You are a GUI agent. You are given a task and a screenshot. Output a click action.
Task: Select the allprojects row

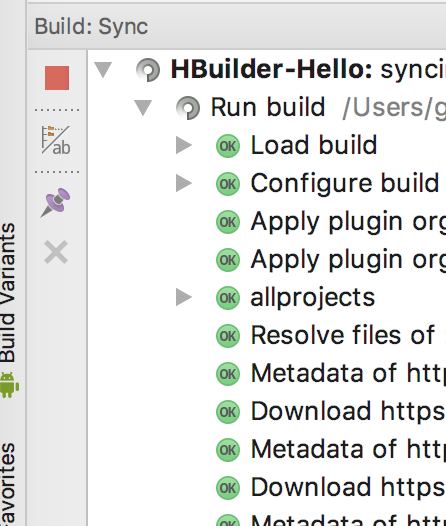coord(267,298)
